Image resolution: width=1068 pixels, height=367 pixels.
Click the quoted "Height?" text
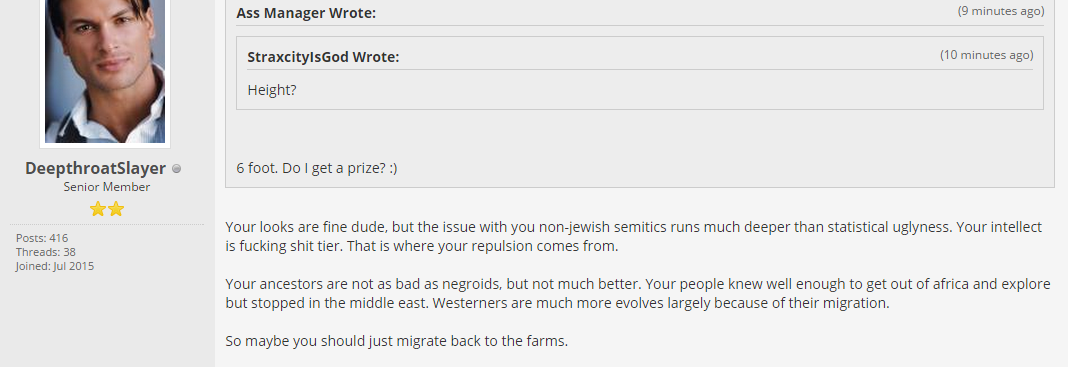tap(272, 90)
